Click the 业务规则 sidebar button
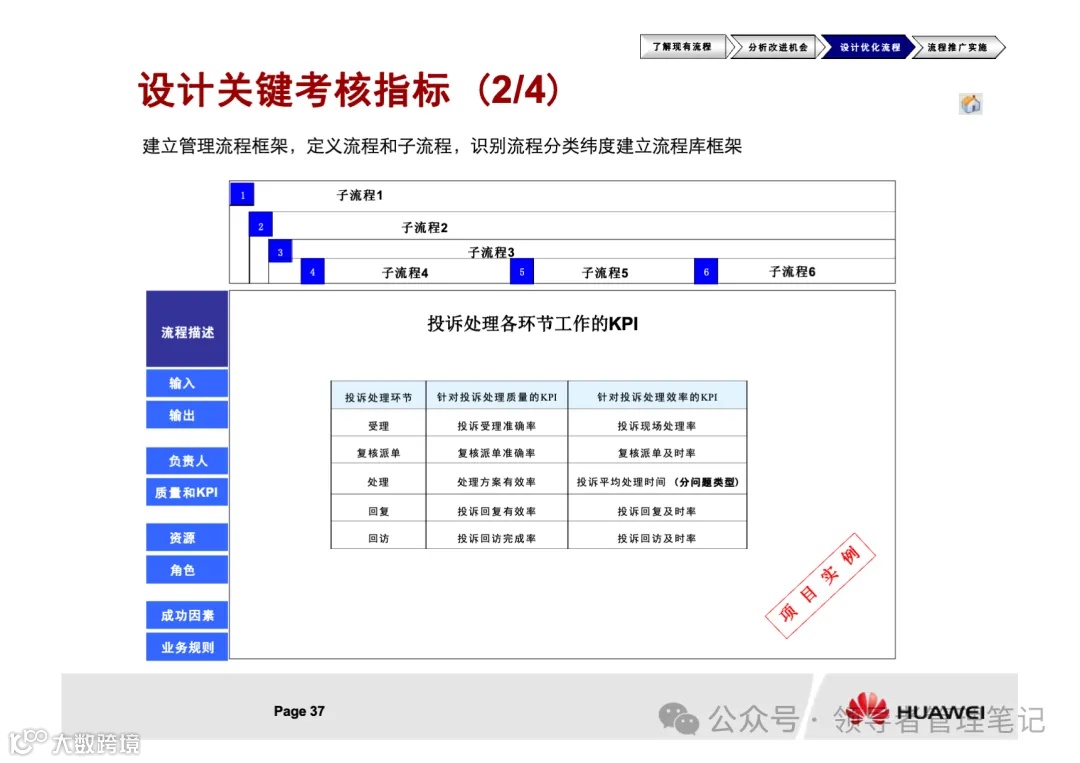 point(186,646)
